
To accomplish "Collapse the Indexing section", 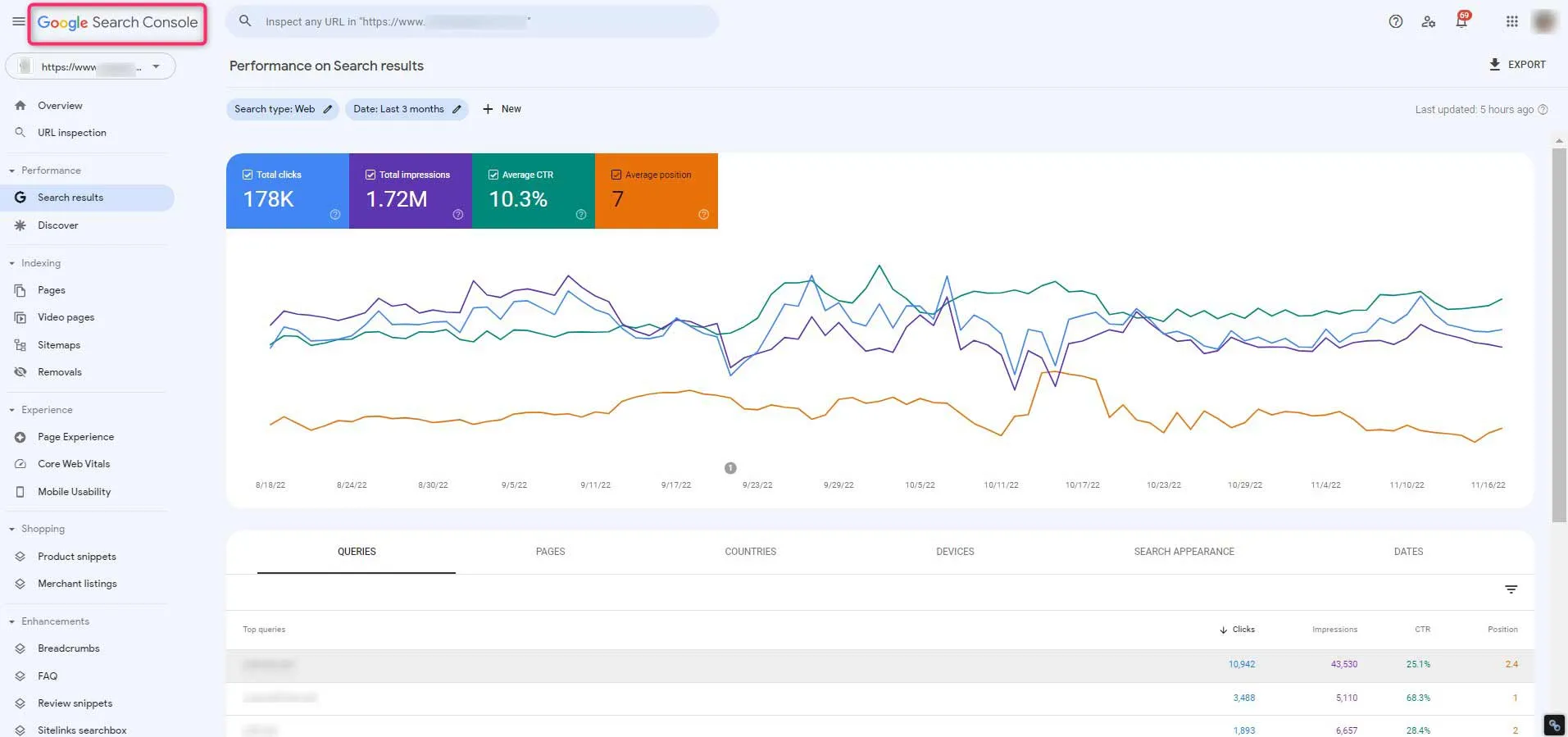I will click(11, 263).
